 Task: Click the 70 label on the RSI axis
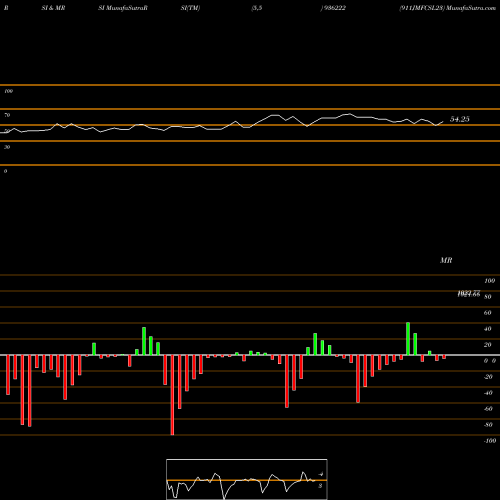(x=7, y=115)
